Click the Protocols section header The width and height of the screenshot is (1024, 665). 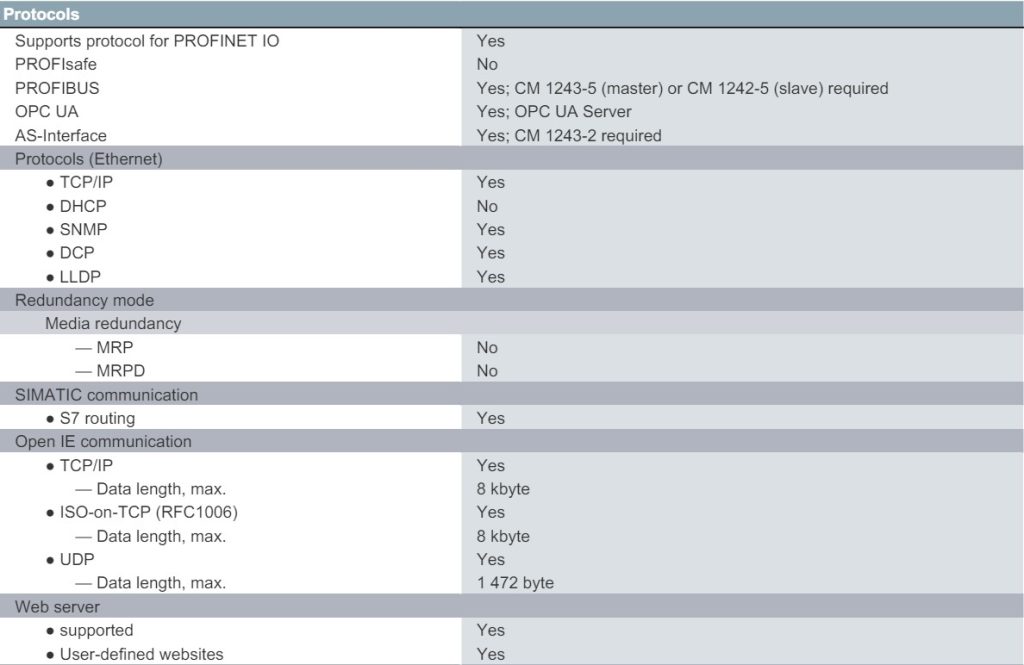(41, 14)
